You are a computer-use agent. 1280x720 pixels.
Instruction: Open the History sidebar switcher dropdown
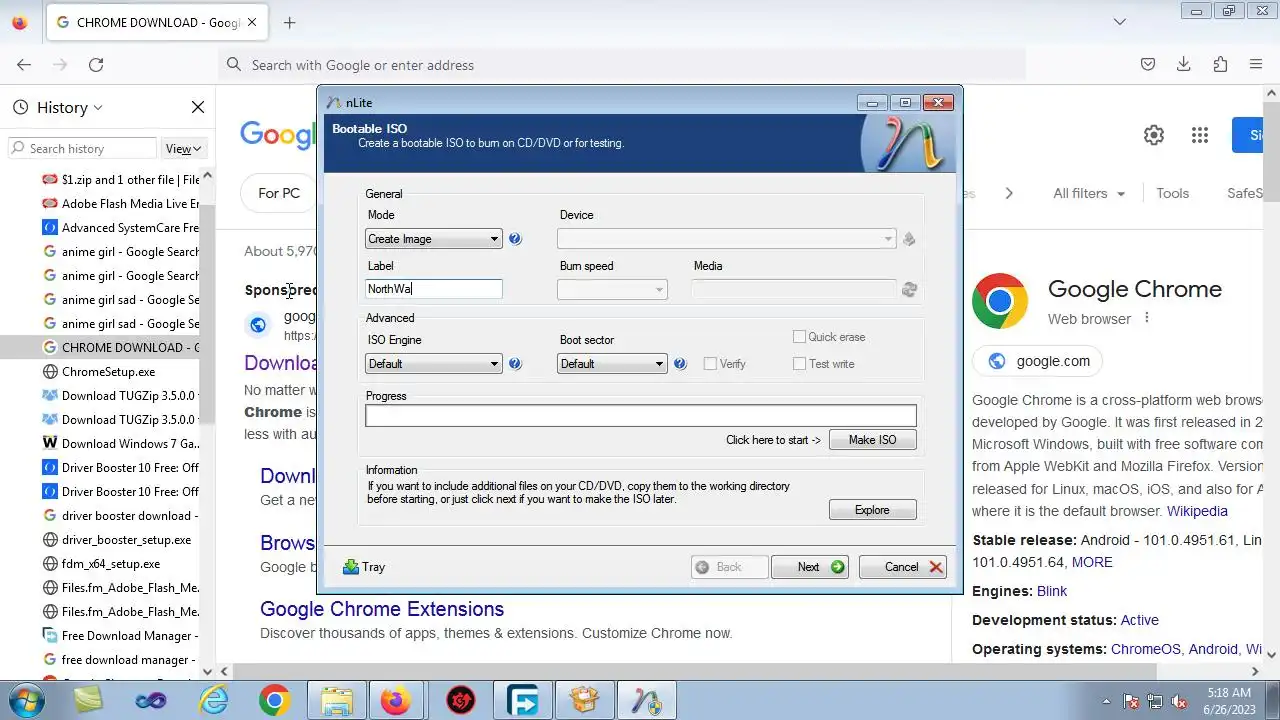(70, 107)
